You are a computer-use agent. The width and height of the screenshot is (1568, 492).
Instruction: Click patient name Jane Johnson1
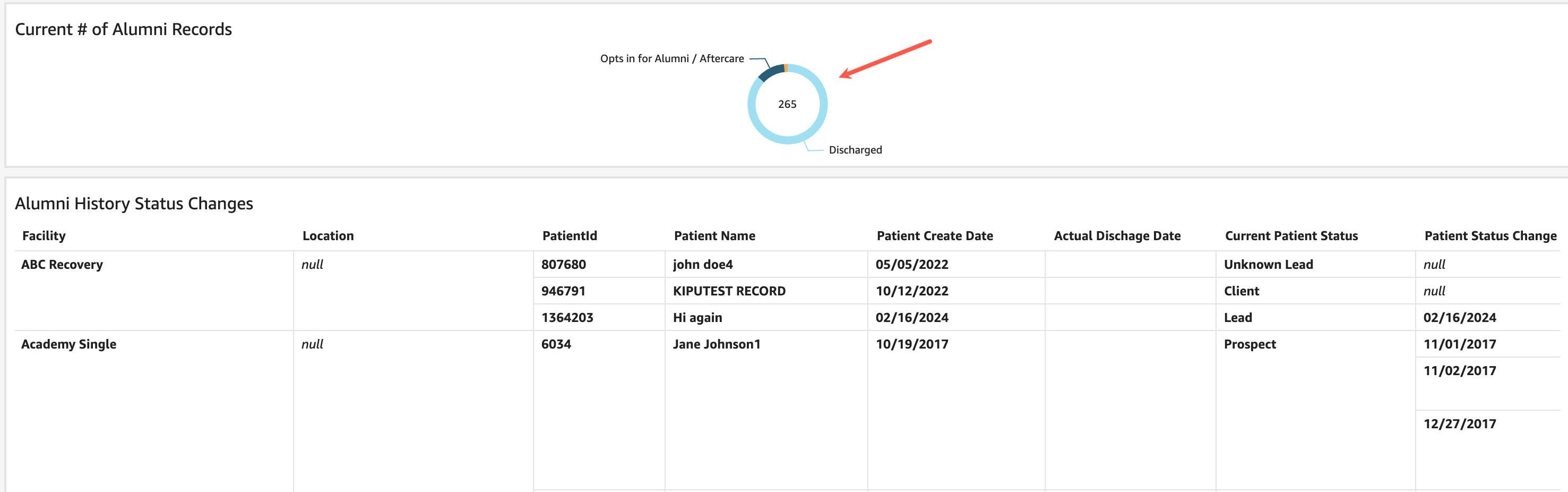click(x=717, y=344)
